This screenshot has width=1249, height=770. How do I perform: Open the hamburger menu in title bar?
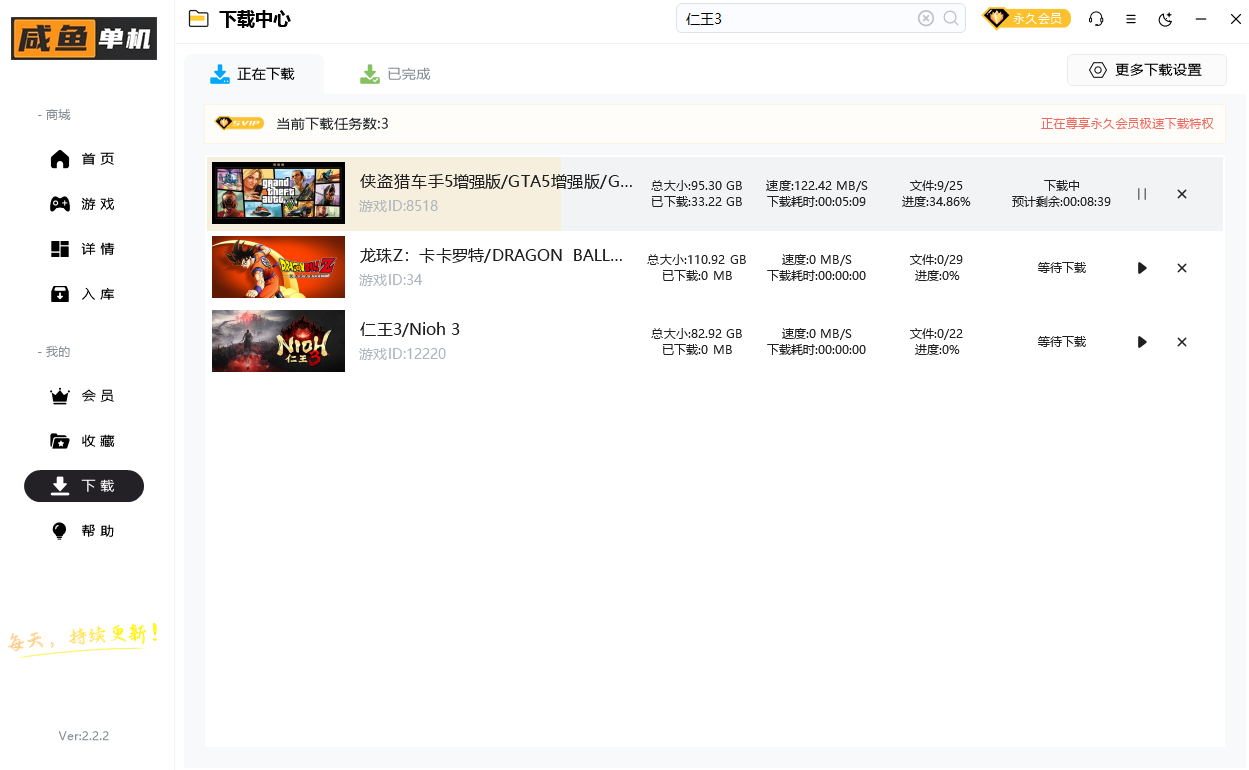1131,19
